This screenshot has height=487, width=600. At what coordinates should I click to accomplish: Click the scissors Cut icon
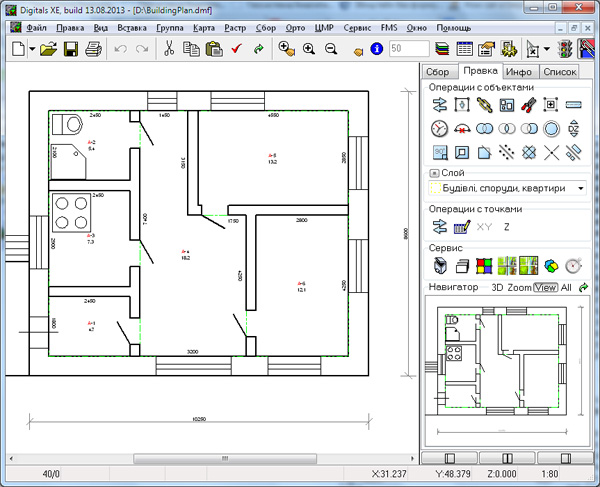[x=169, y=48]
